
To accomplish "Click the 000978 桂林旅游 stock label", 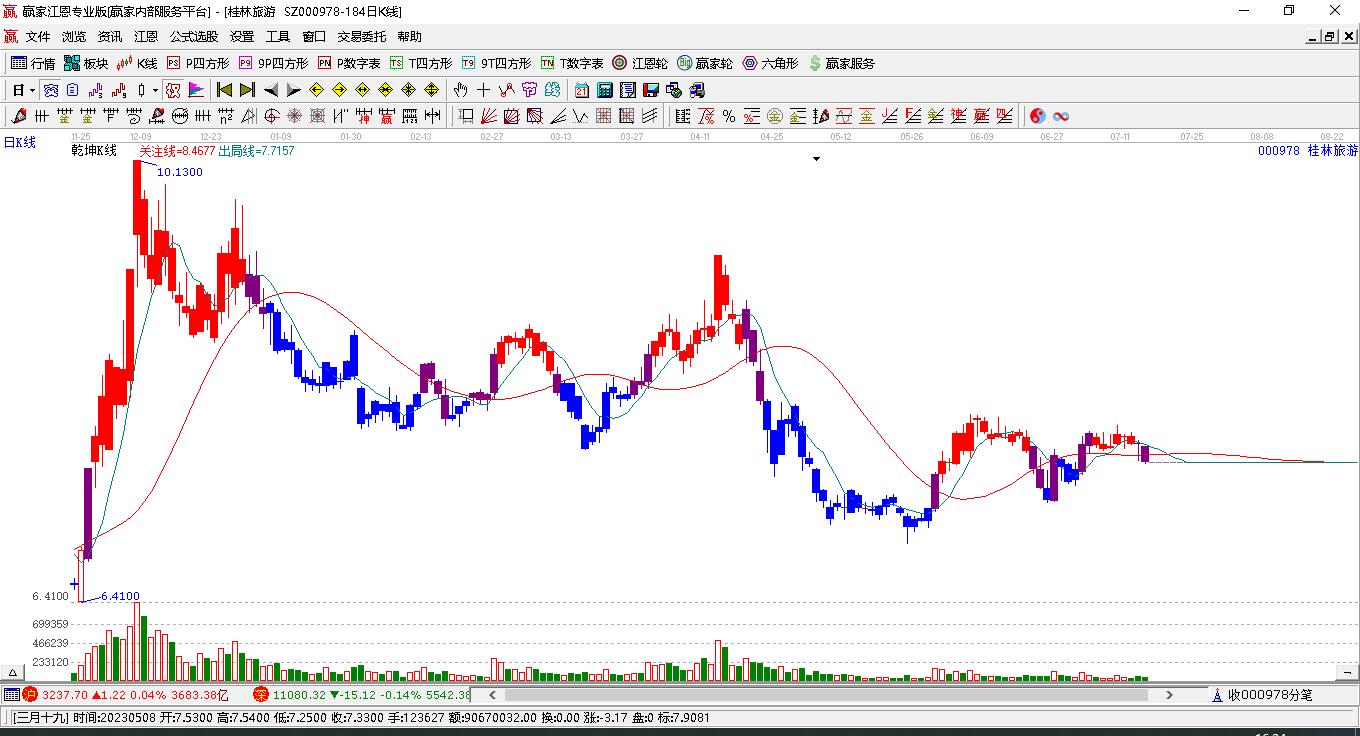I will pyautogui.click(x=1308, y=151).
